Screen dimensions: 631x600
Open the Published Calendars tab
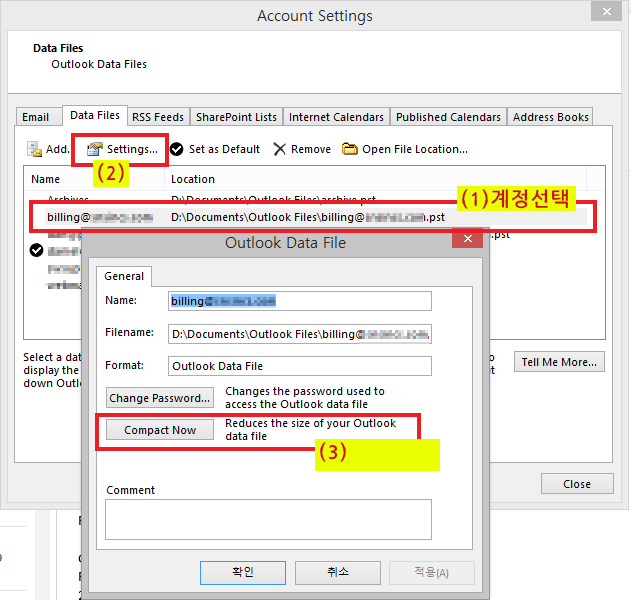[448, 117]
